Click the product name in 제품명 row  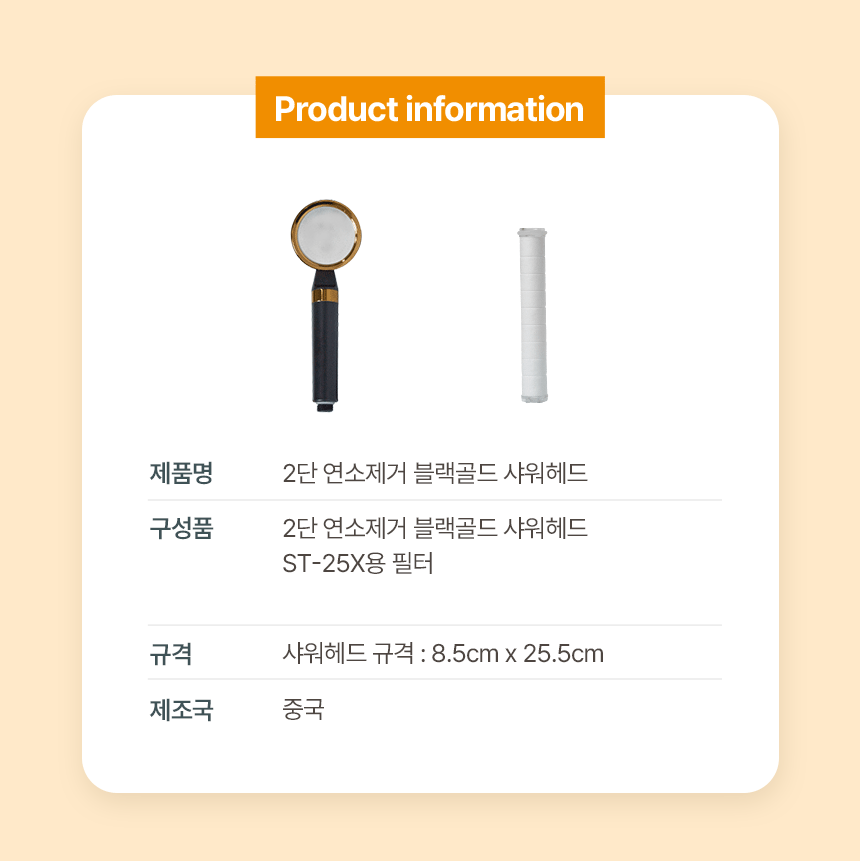coord(435,473)
